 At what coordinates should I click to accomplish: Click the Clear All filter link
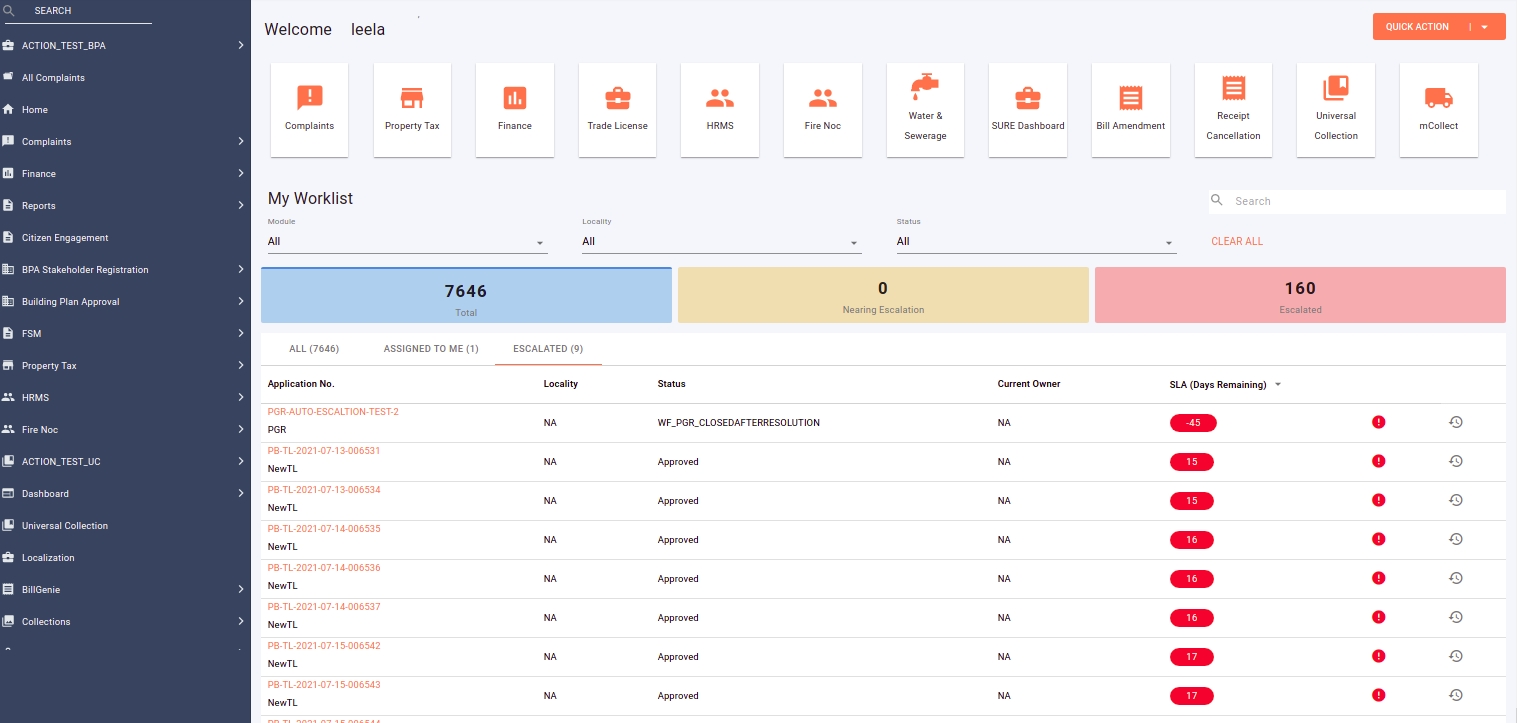click(x=1237, y=242)
